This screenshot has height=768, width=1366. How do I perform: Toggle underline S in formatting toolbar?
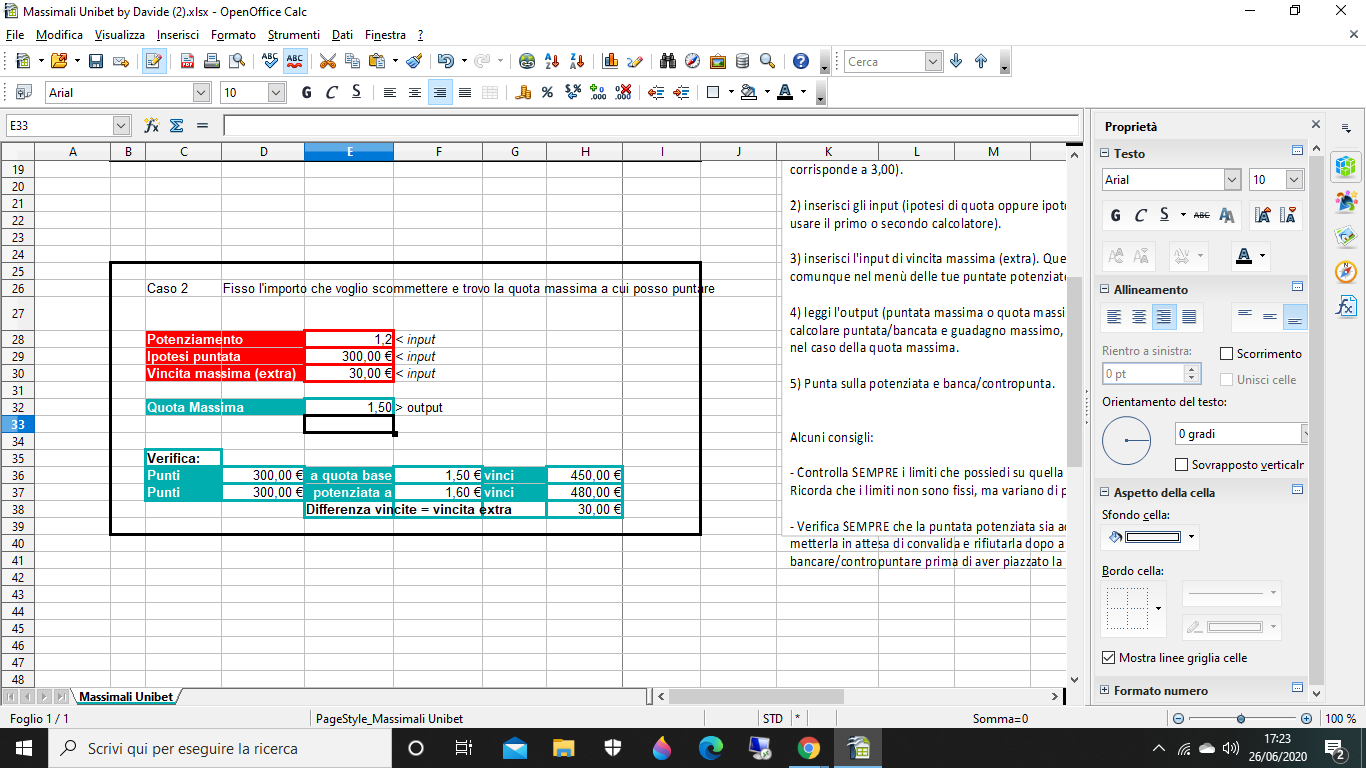tap(356, 92)
